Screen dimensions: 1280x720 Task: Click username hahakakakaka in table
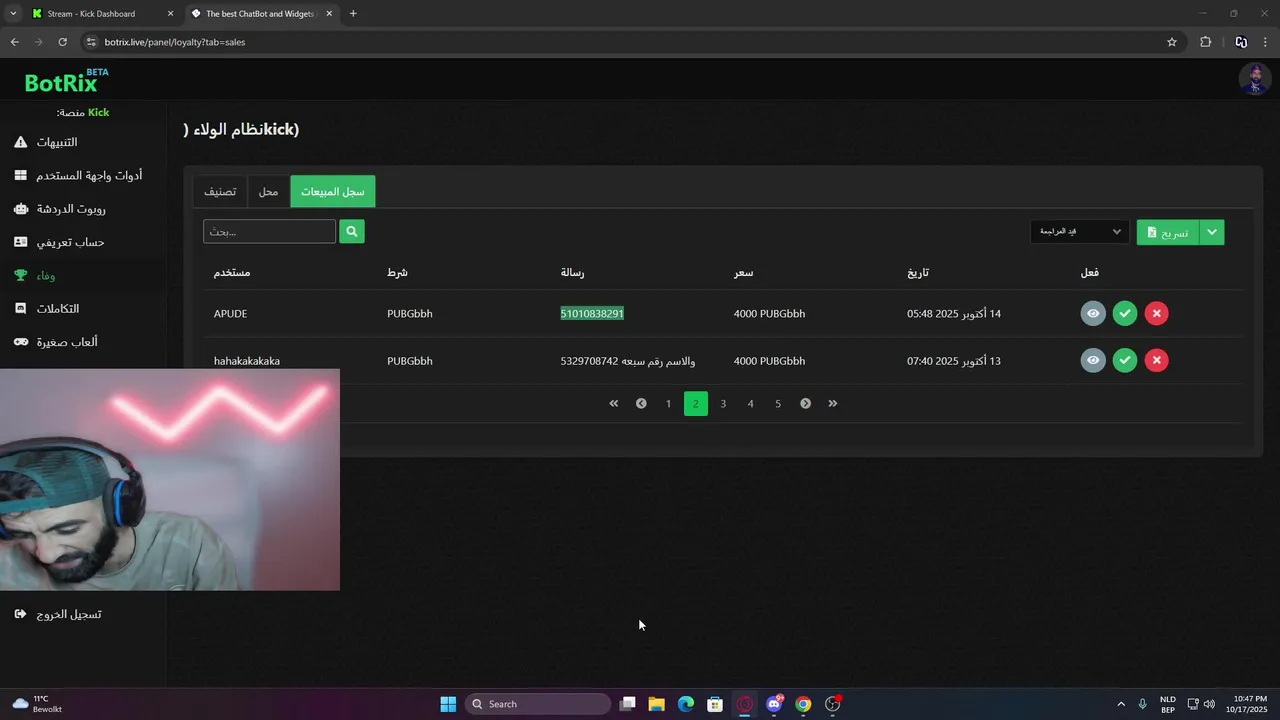[x=247, y=361]
